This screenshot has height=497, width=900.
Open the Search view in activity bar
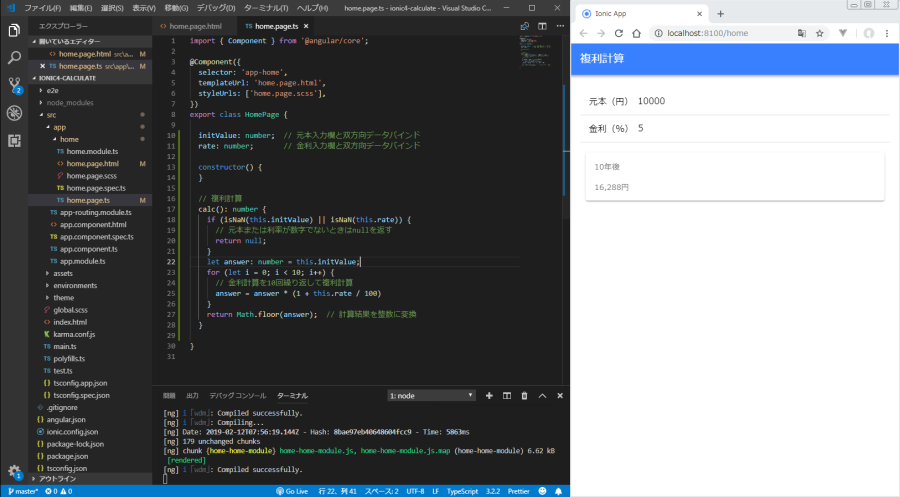[14, 58]
